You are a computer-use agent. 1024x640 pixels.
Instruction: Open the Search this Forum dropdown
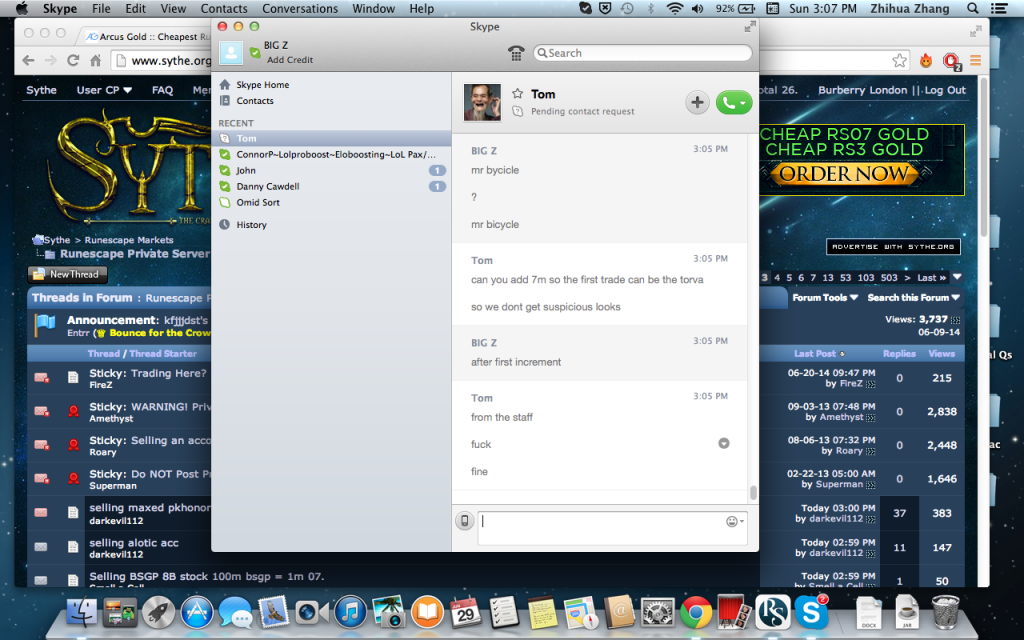pyautogui.click(x=913, y=297)
